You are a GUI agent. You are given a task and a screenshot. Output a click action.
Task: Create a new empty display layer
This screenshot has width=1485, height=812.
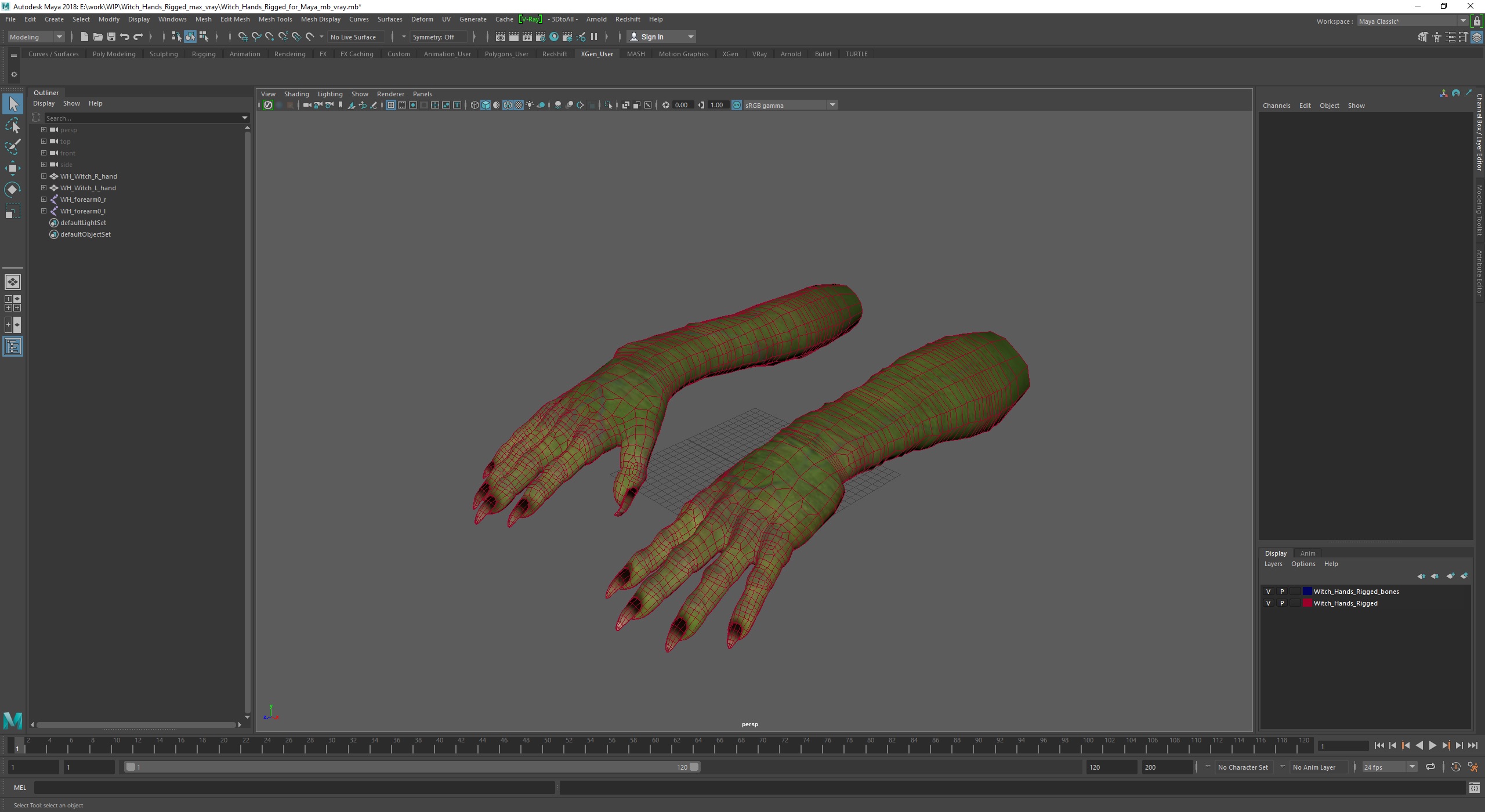pos(1450,576)
